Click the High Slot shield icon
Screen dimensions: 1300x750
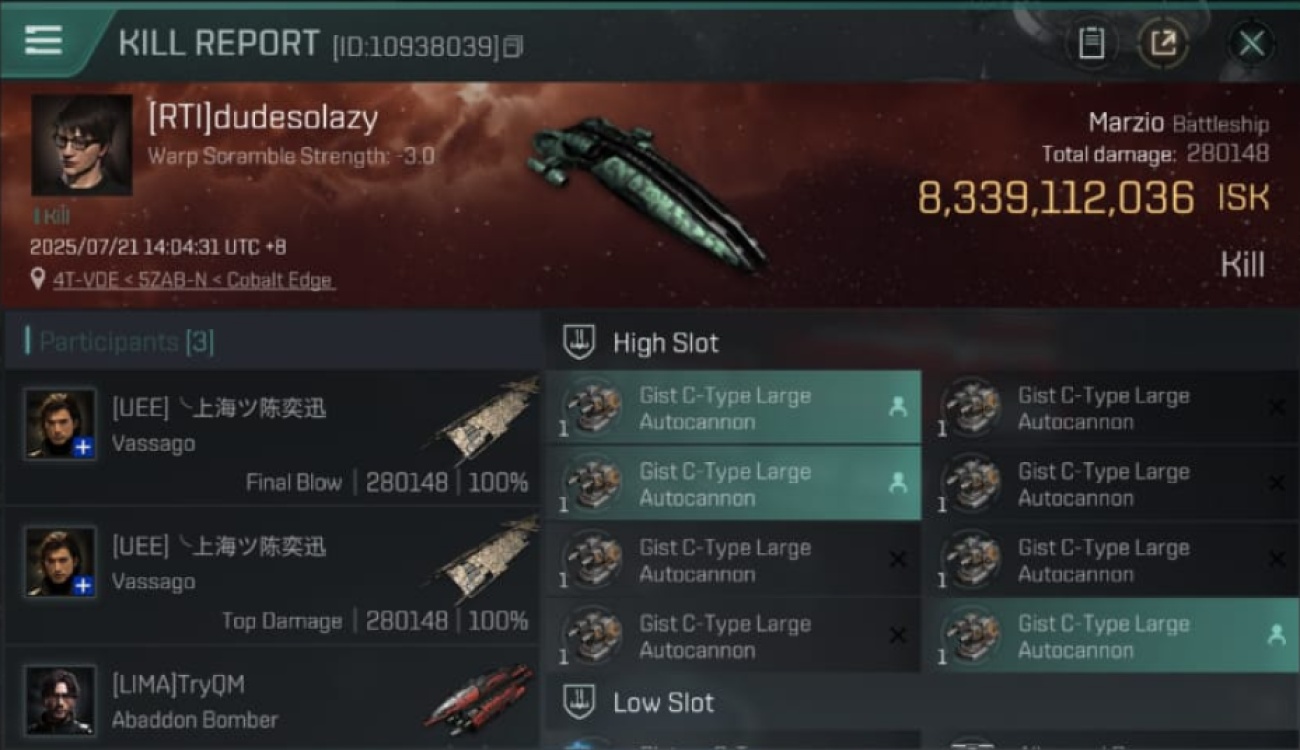click(x=579, y=342)
